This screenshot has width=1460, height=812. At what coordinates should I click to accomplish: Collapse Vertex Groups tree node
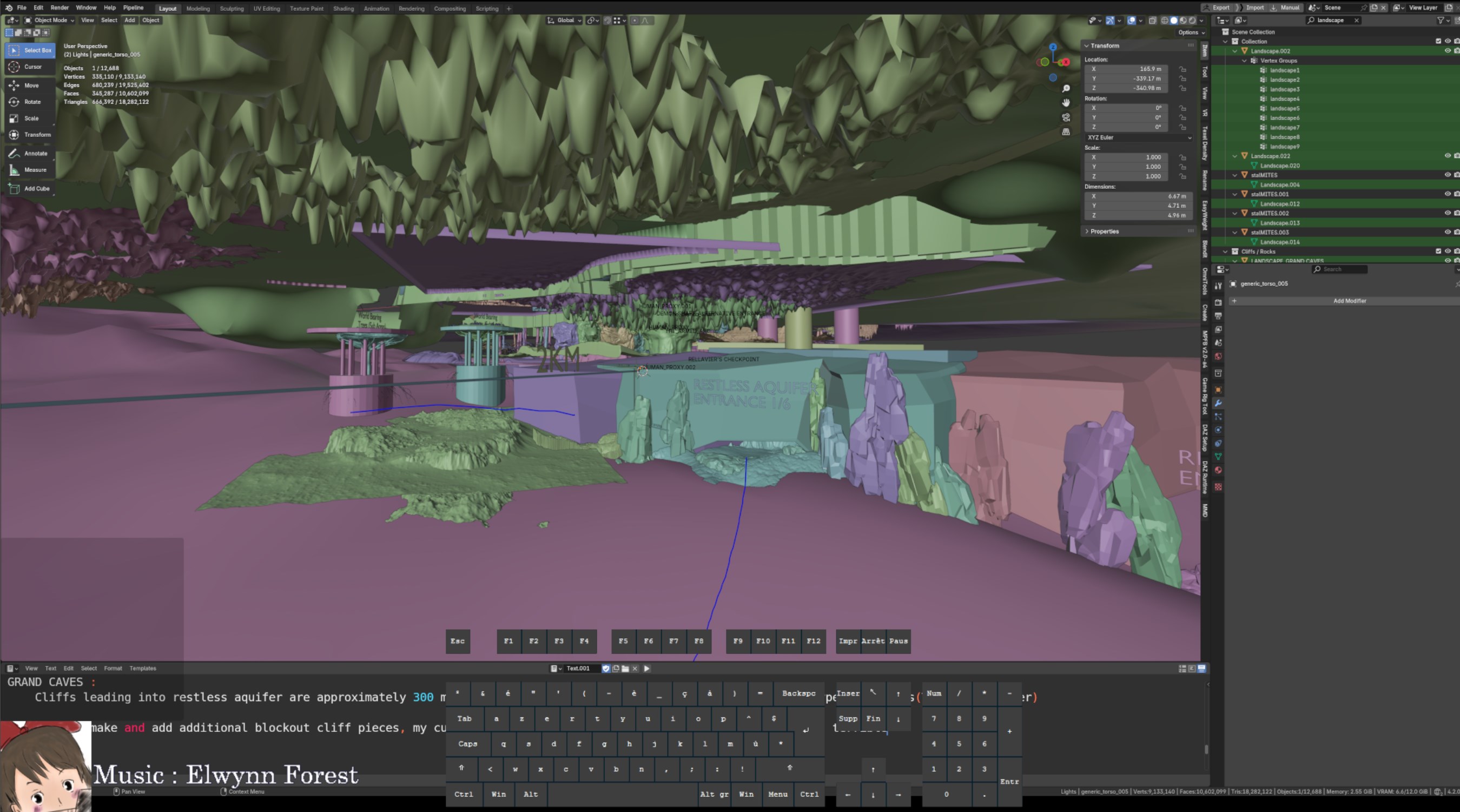(1245, 61)
